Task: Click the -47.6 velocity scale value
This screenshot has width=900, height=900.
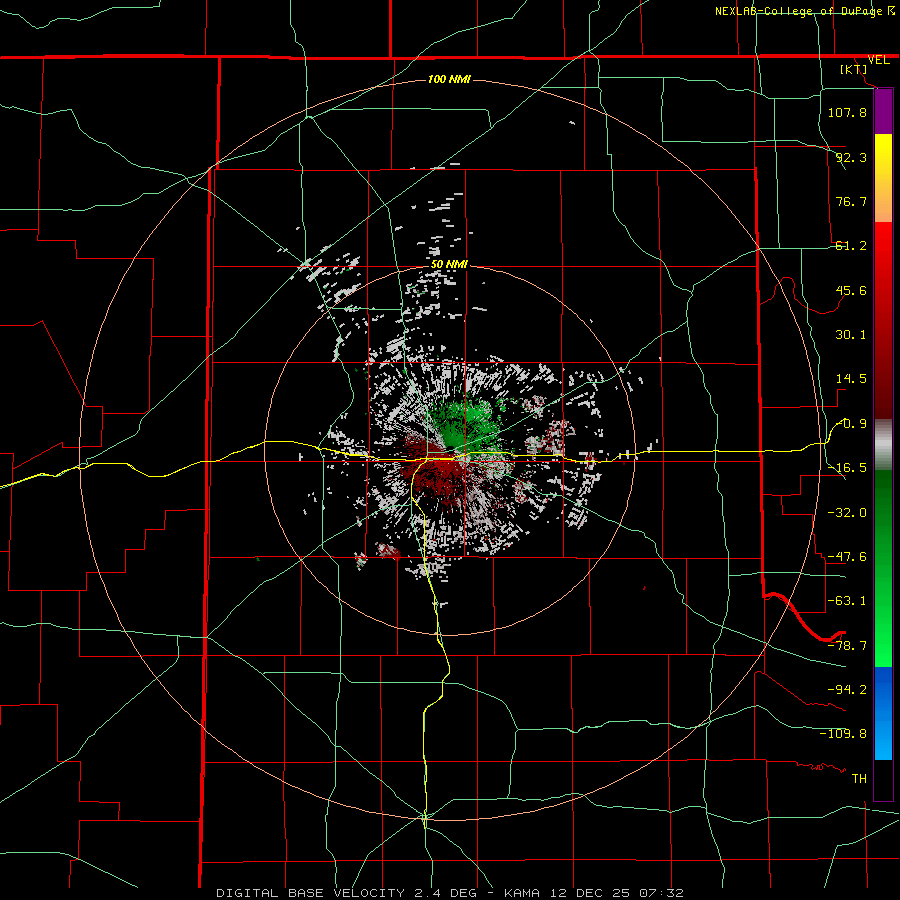Action: (847, 557)
